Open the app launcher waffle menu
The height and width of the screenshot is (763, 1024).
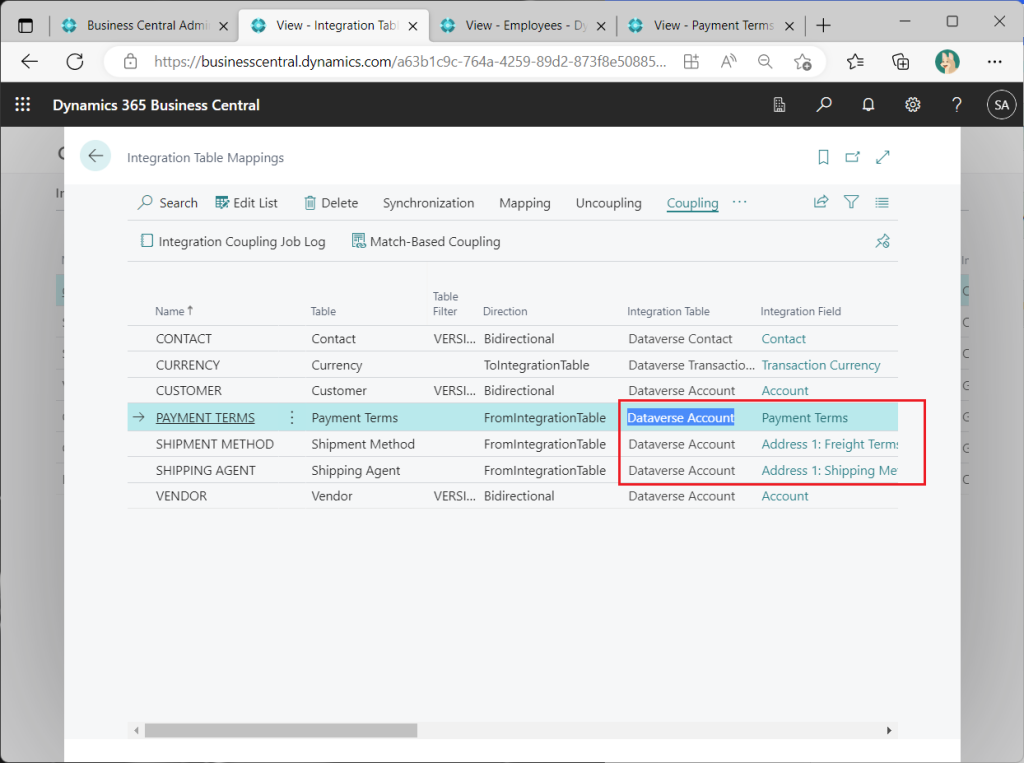pyautogui.click(x=23, y=105)
